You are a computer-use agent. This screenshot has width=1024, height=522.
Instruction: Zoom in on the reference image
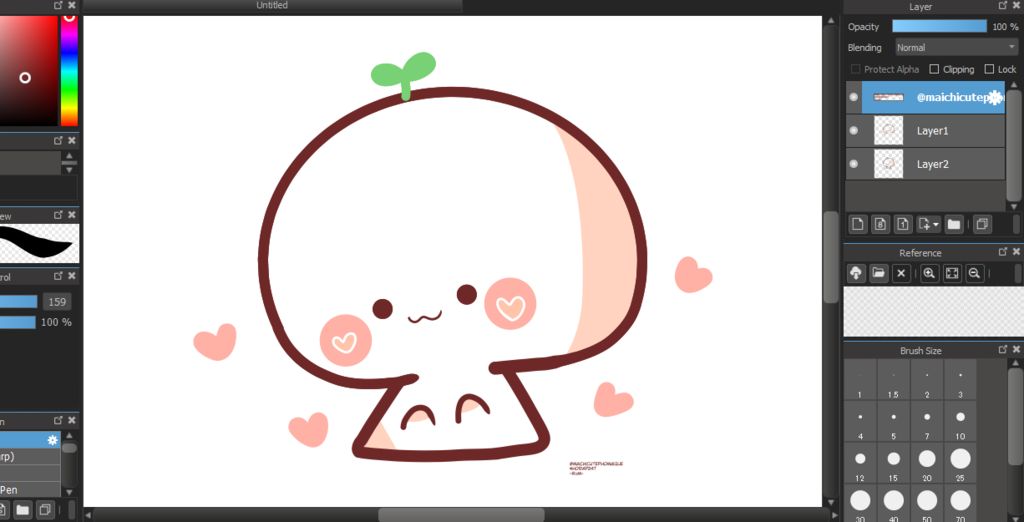929,273
